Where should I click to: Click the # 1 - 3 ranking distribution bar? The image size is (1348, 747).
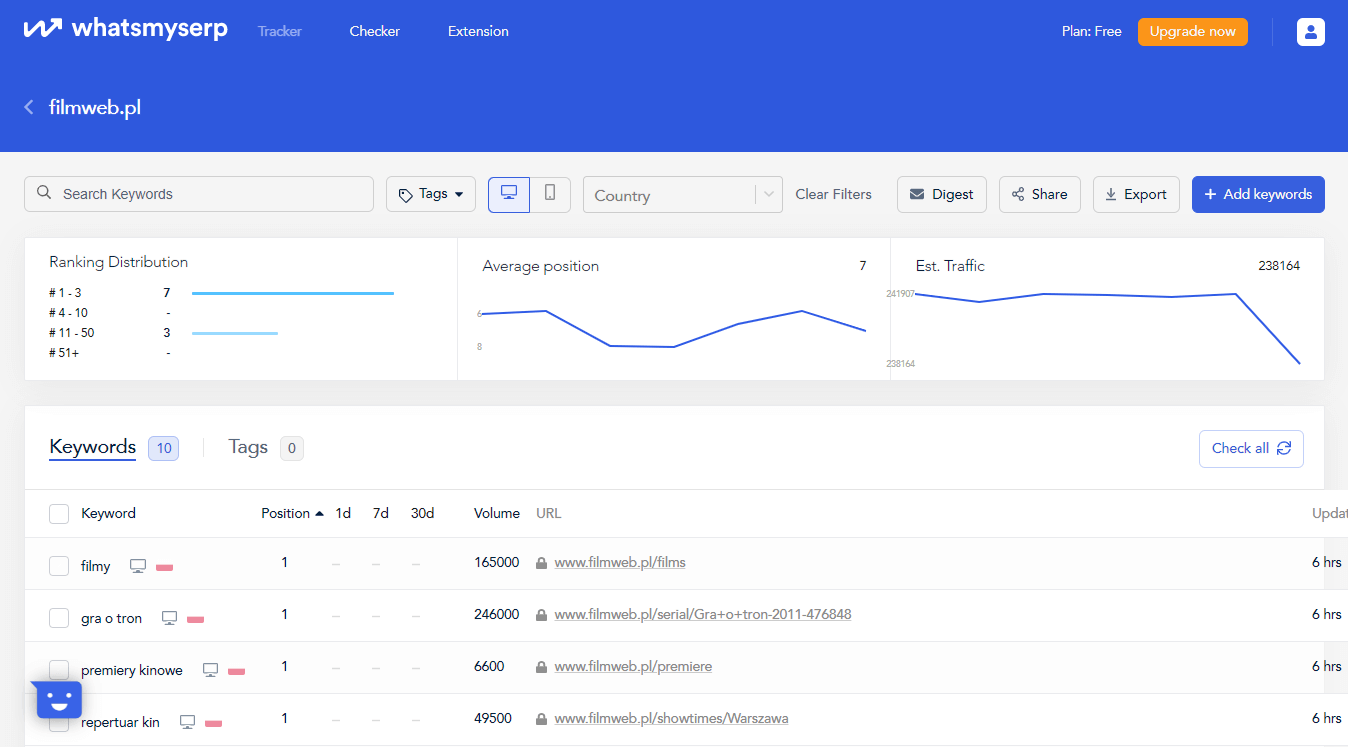[x=293, y=293]
